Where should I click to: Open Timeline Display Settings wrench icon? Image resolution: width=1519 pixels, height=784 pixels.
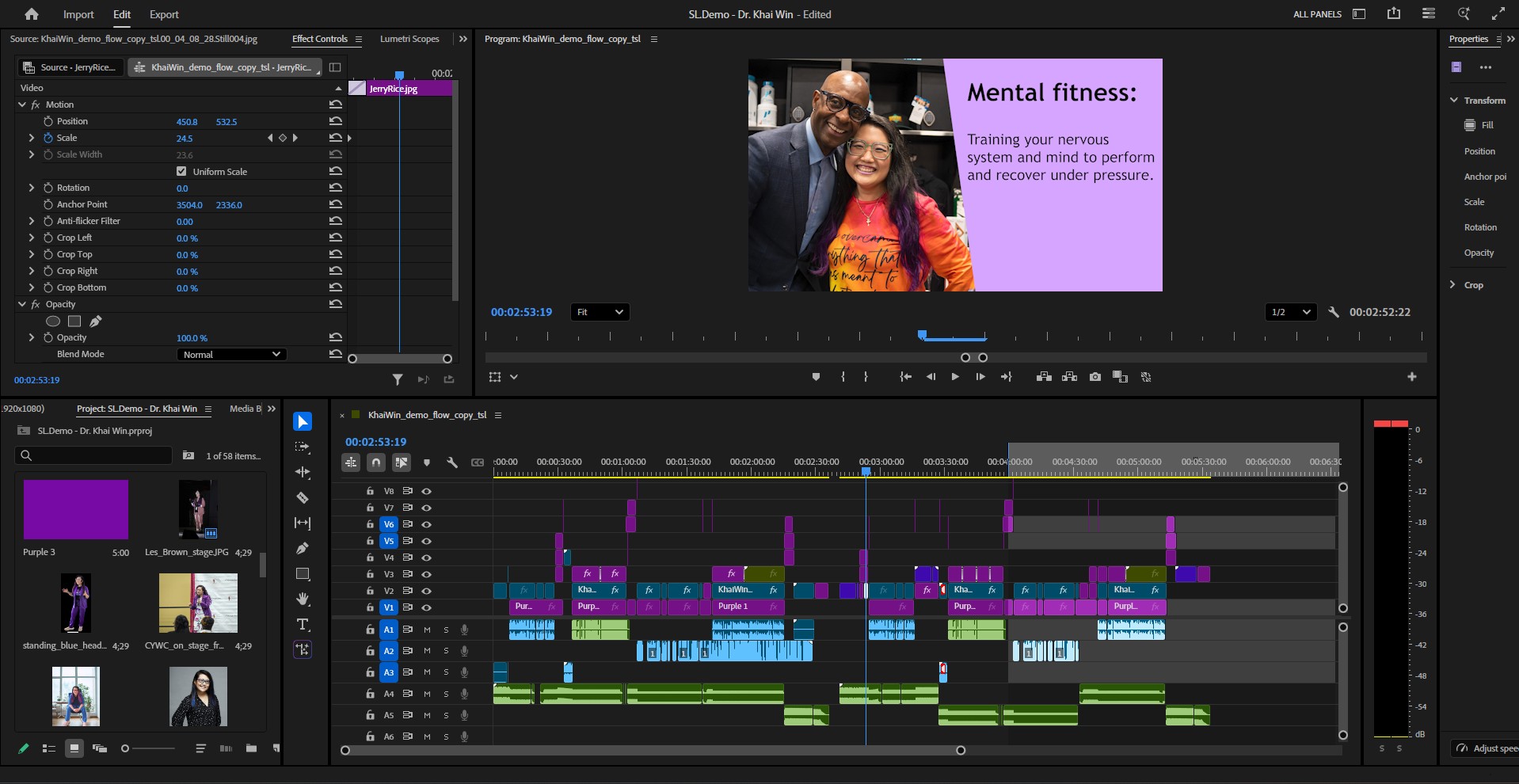pyautogui.click(x=452, y=462)
